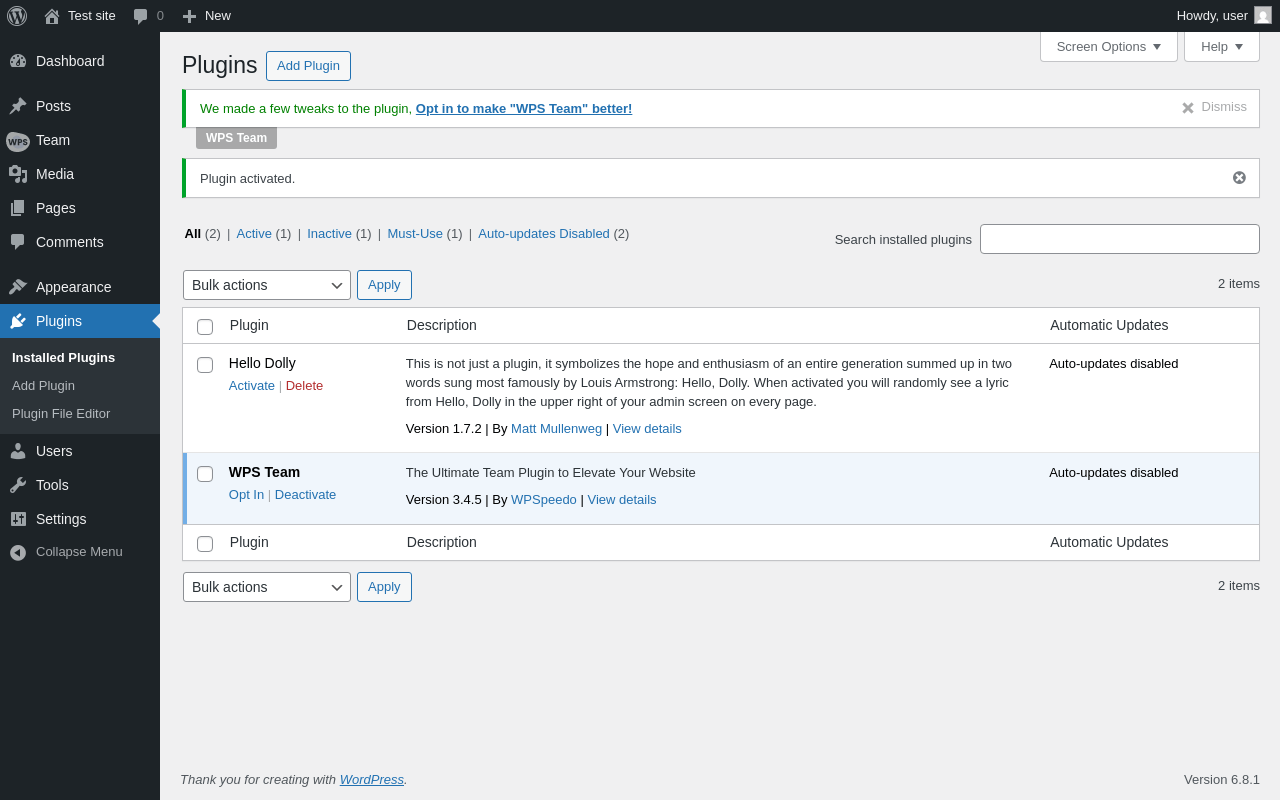Expand the Help tab
1280x800 pixels.
[1222, 46]
